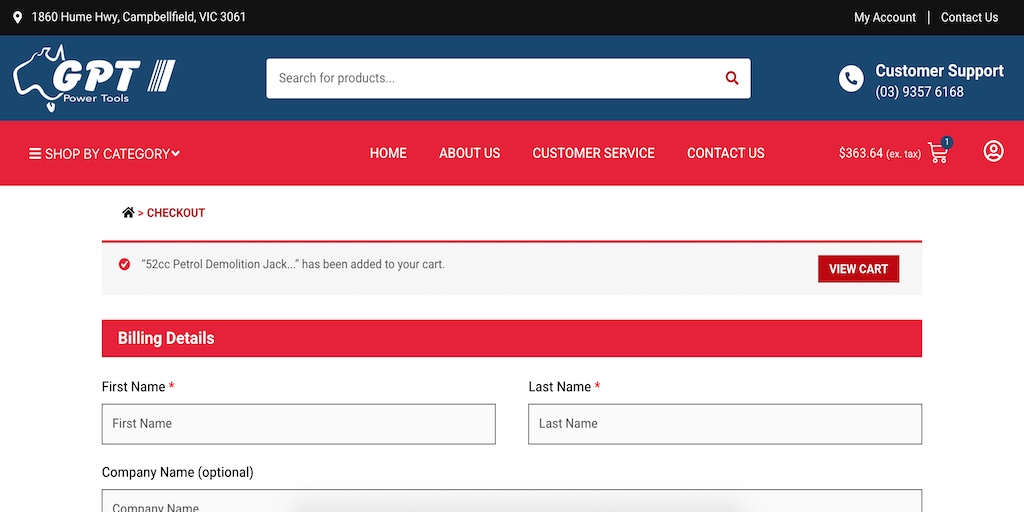
Task: Click the hamburger menu icon
Action: click(35, 154)
